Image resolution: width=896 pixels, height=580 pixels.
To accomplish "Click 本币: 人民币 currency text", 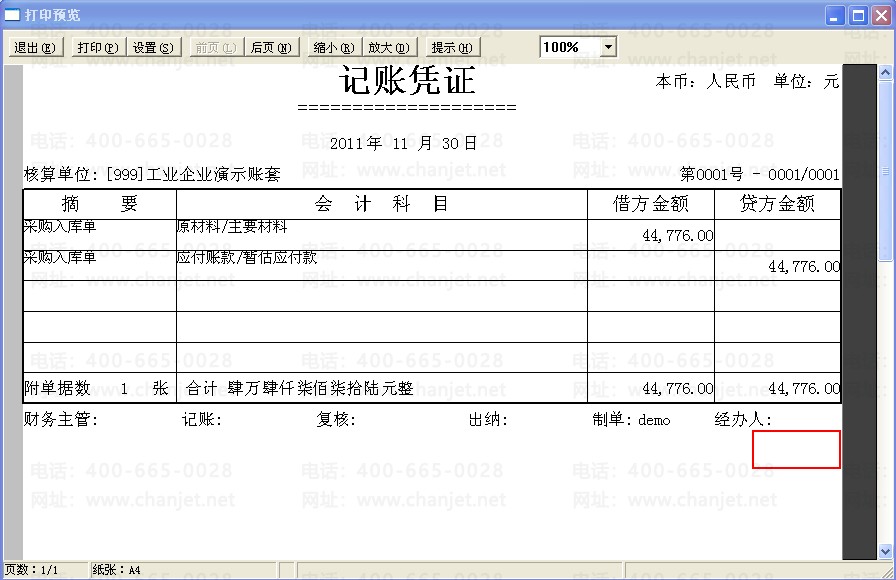I will click(x=706, y=81).
